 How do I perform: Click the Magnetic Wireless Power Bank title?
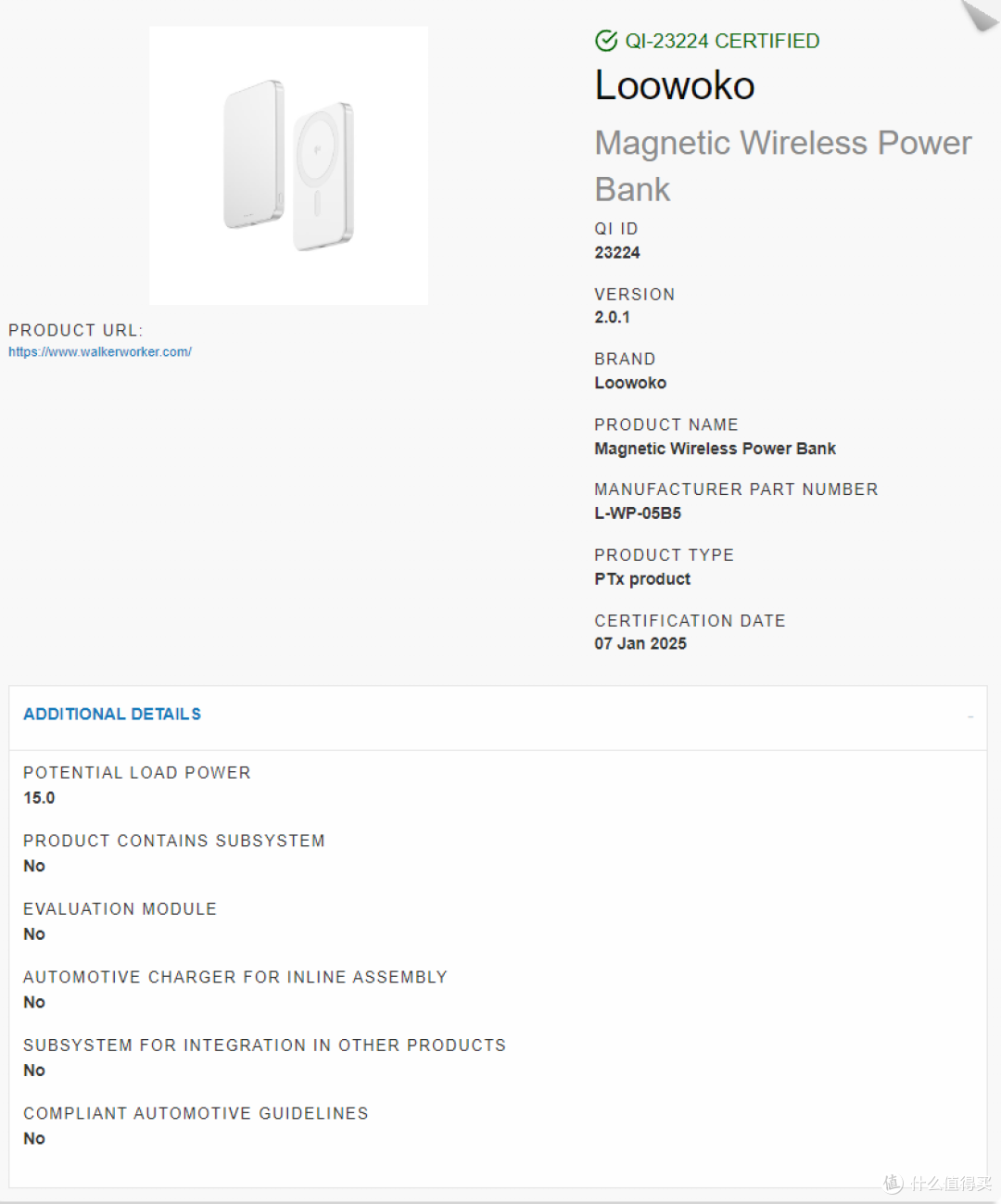pyautogui.click(x=783, y=166)
